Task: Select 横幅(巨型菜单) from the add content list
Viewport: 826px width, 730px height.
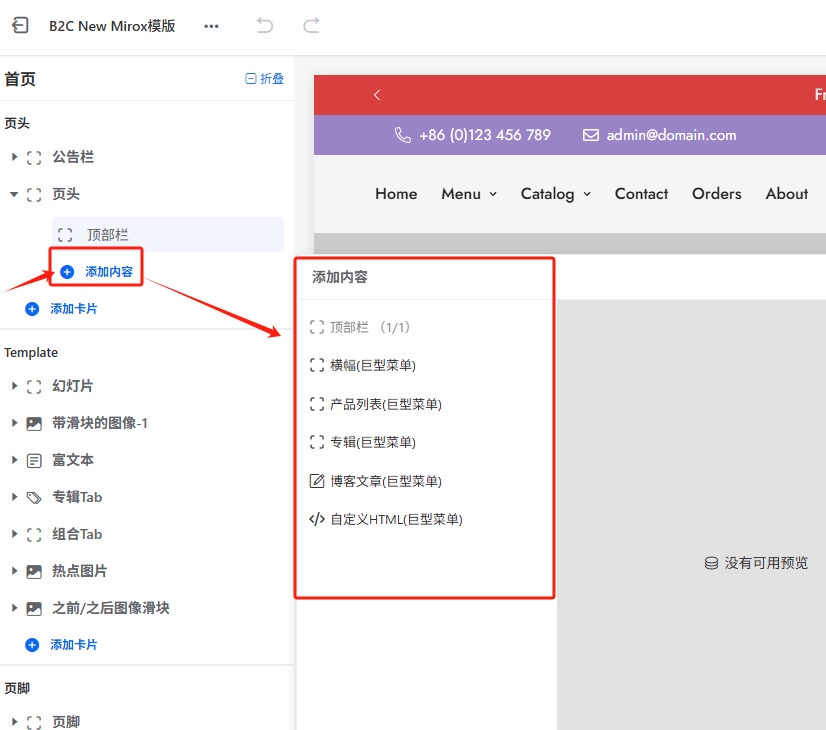Action: 372,366
